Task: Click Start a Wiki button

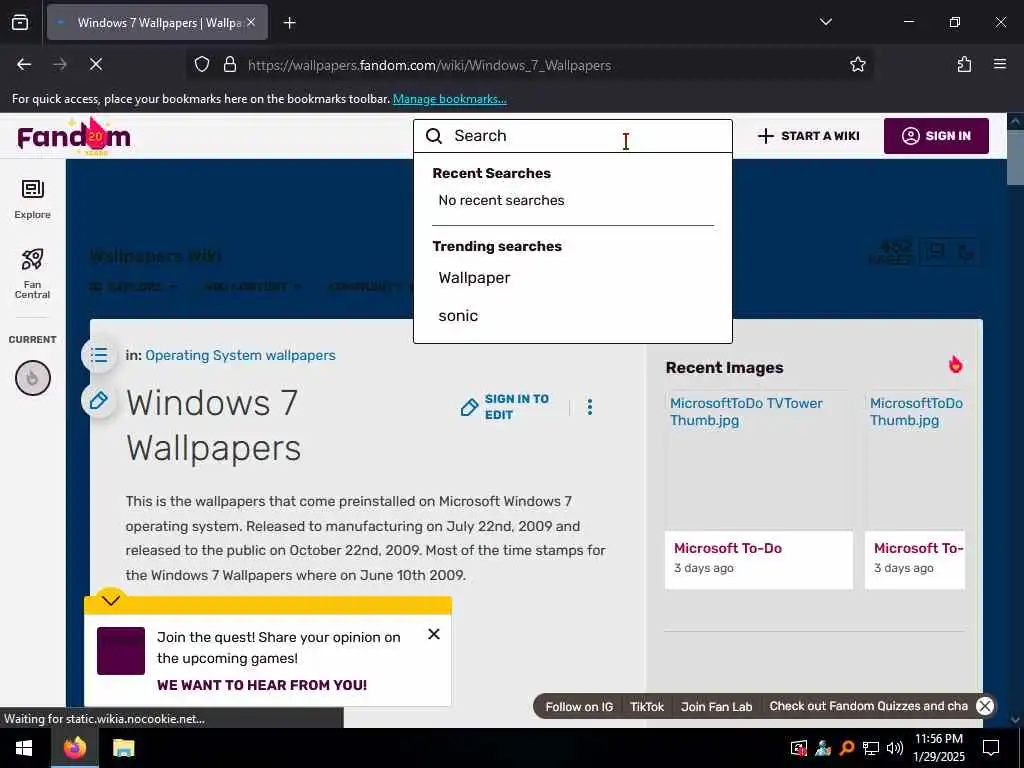Action: tap(808, 136)
